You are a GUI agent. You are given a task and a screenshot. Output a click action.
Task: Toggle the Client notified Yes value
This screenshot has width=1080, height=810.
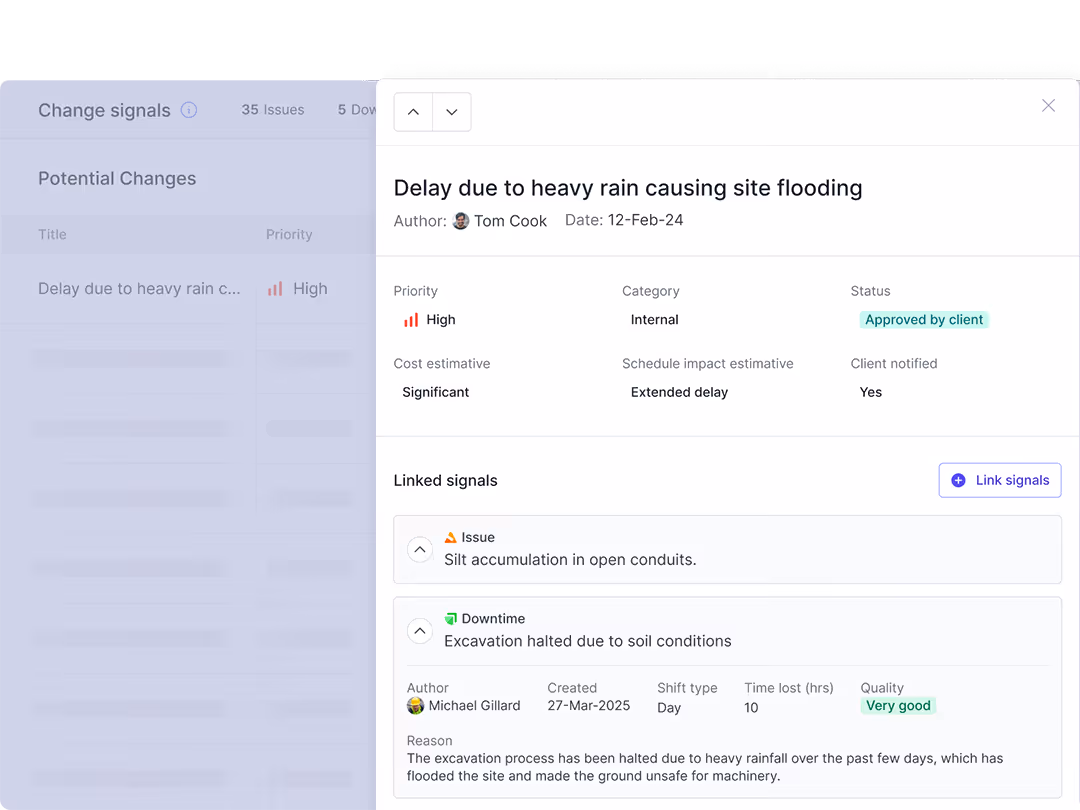click(x=870, y=392)
